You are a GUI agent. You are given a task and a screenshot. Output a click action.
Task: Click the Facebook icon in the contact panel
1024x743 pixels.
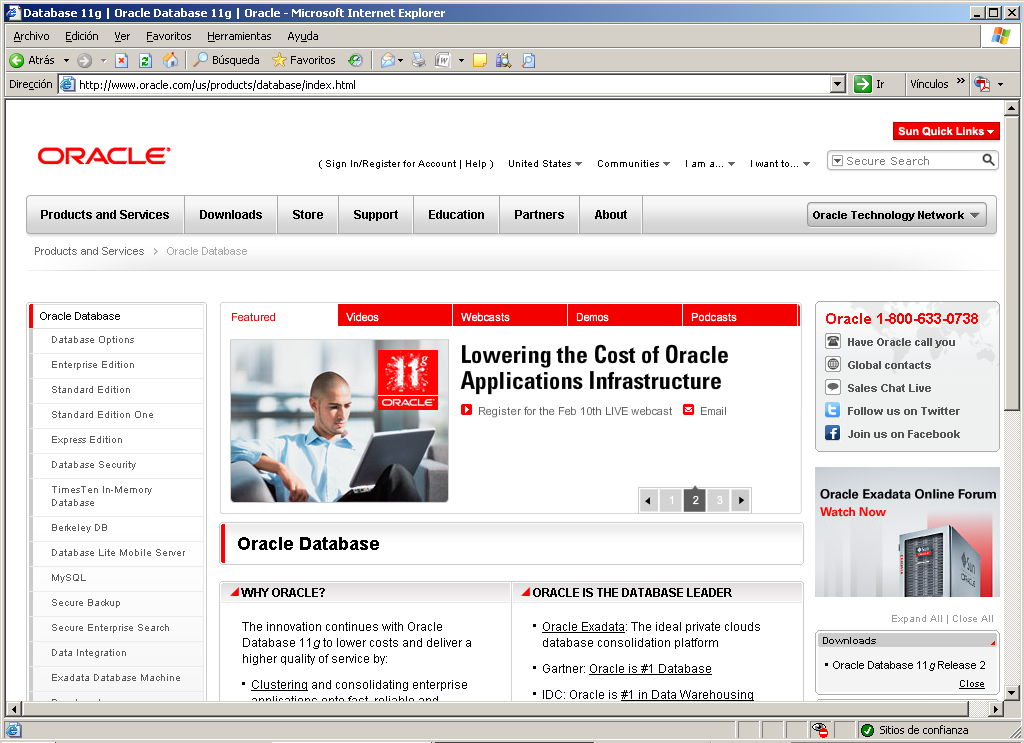[832, 434]
